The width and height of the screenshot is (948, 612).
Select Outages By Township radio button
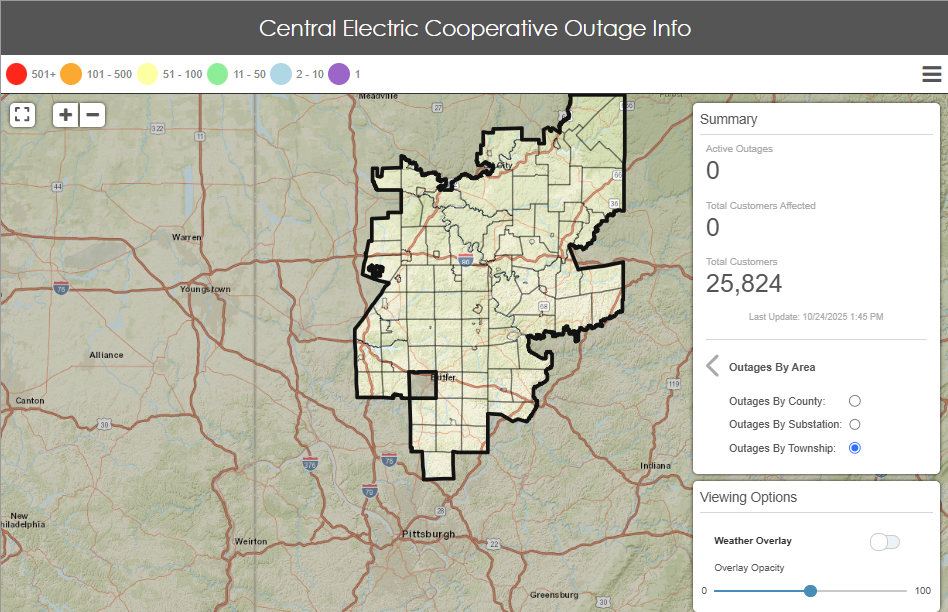click(854, 448)
